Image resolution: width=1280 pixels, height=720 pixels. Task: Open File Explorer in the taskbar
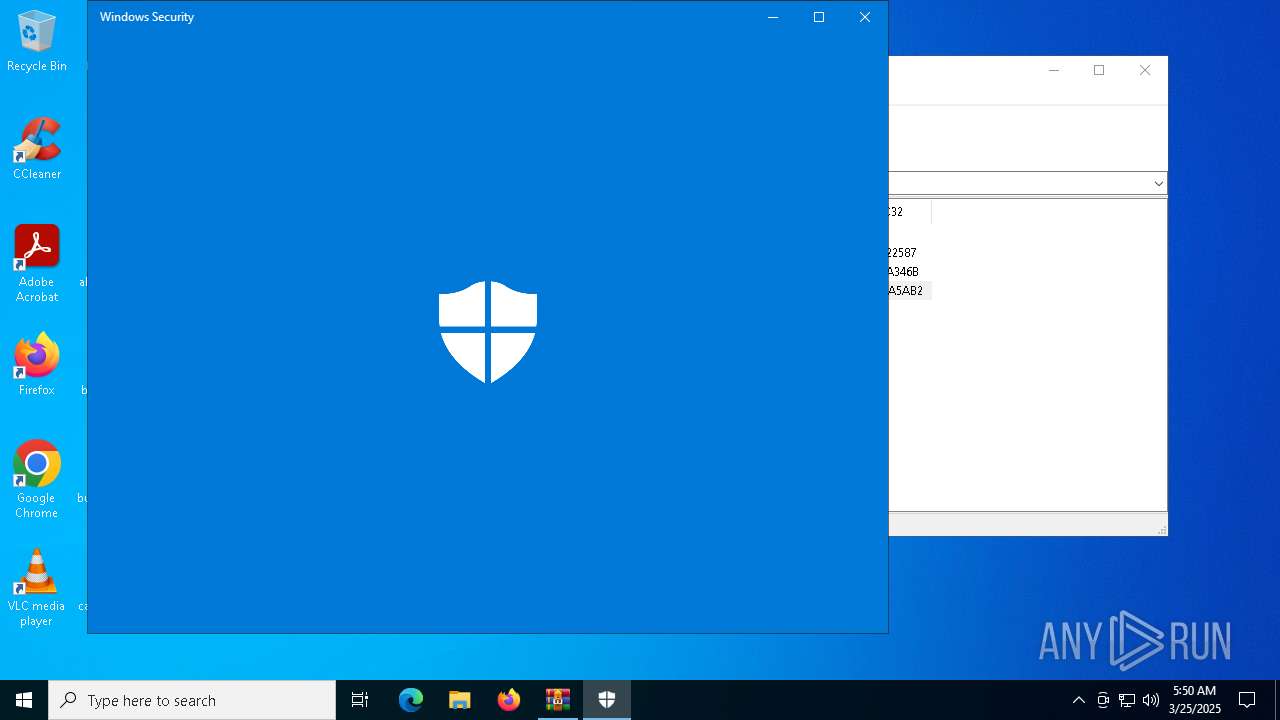pos(460,700)
